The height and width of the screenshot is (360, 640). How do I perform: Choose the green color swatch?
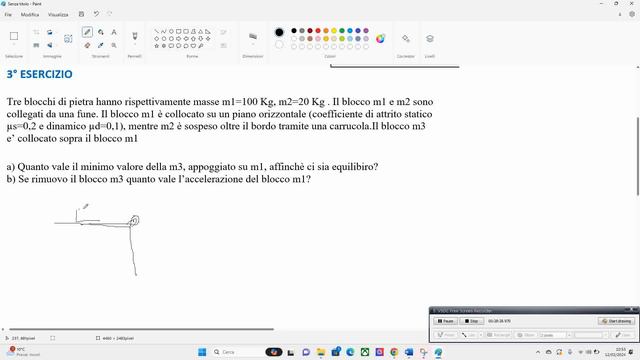tap(342, 31)
